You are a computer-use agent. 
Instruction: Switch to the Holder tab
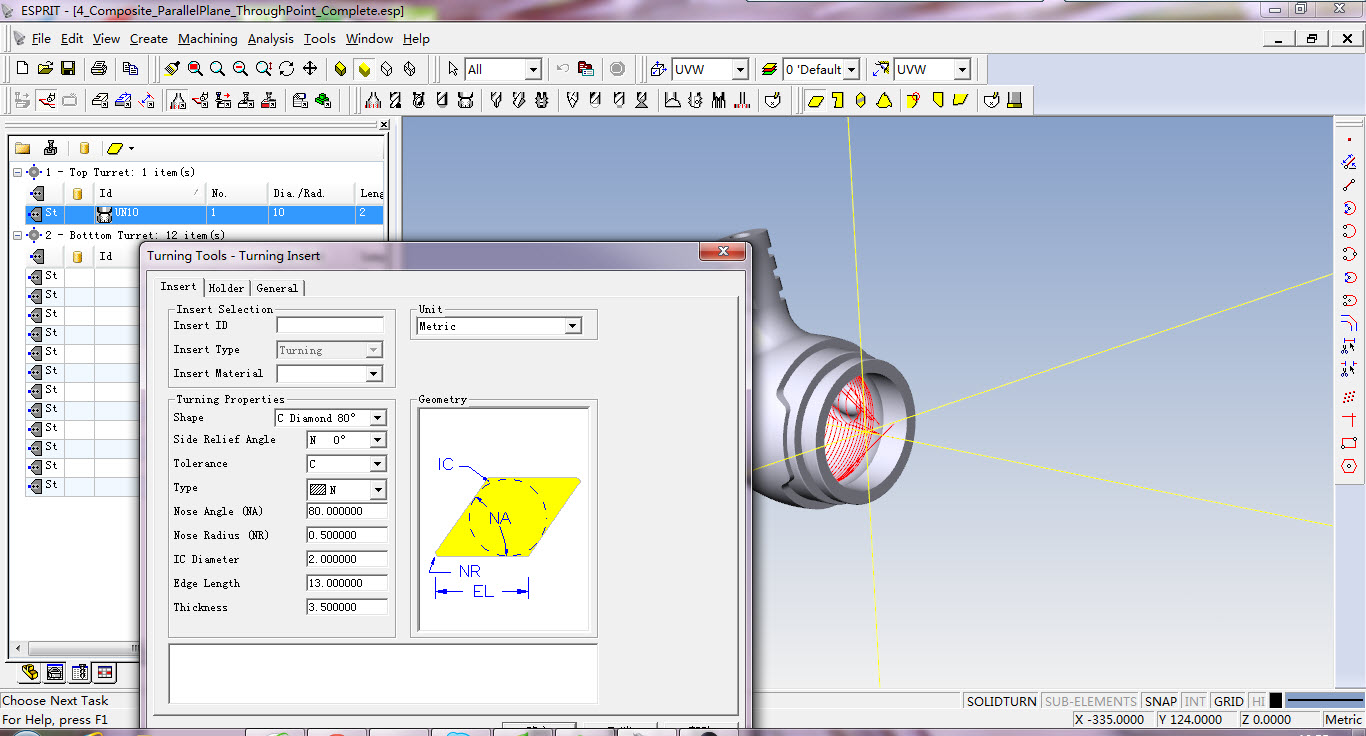pyautogui.click(x=226, y=288)
